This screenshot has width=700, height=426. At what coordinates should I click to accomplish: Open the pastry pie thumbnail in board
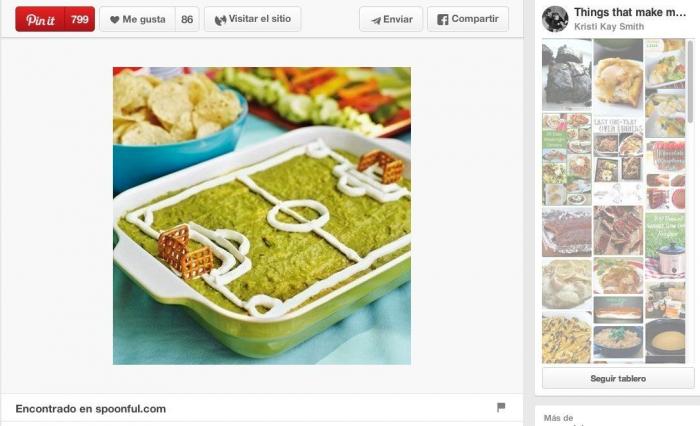pyautogui.click(x=618, y=77)
